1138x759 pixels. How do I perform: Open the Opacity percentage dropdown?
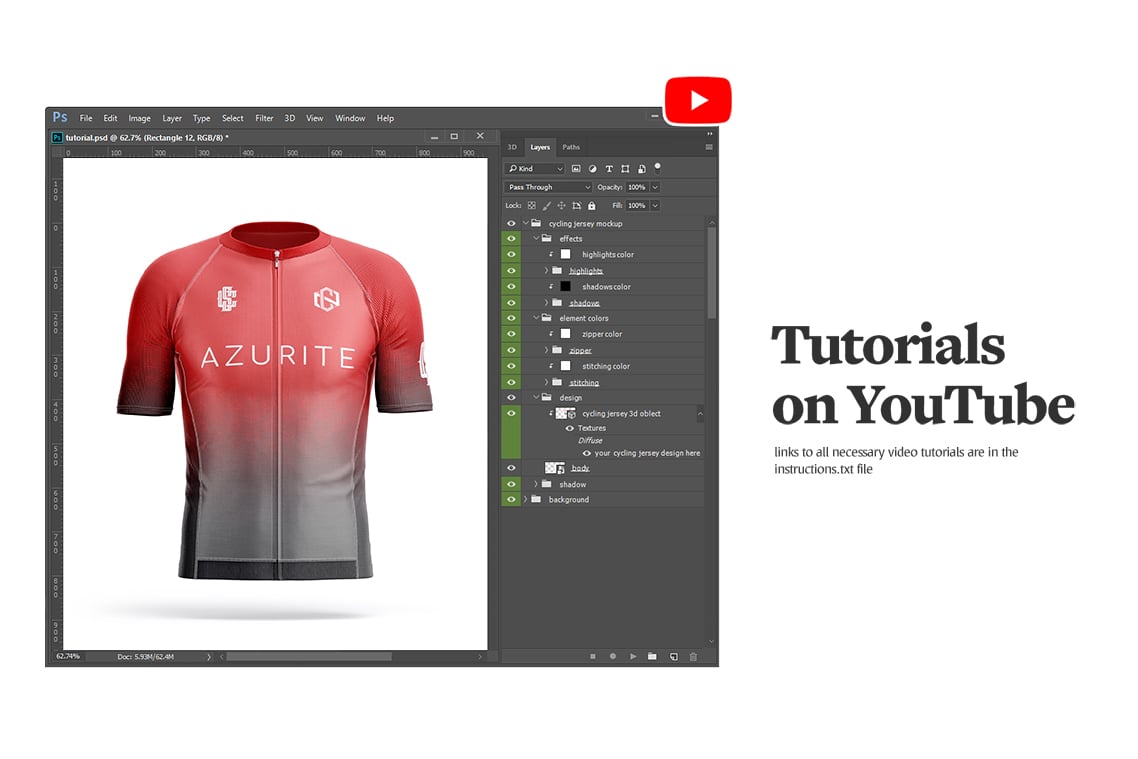654,187
